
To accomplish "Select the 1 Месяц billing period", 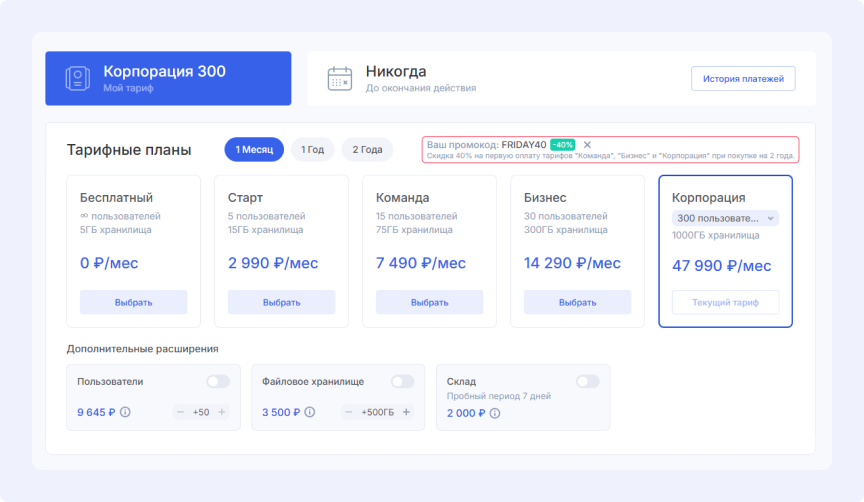I will (x=254, y=150).
